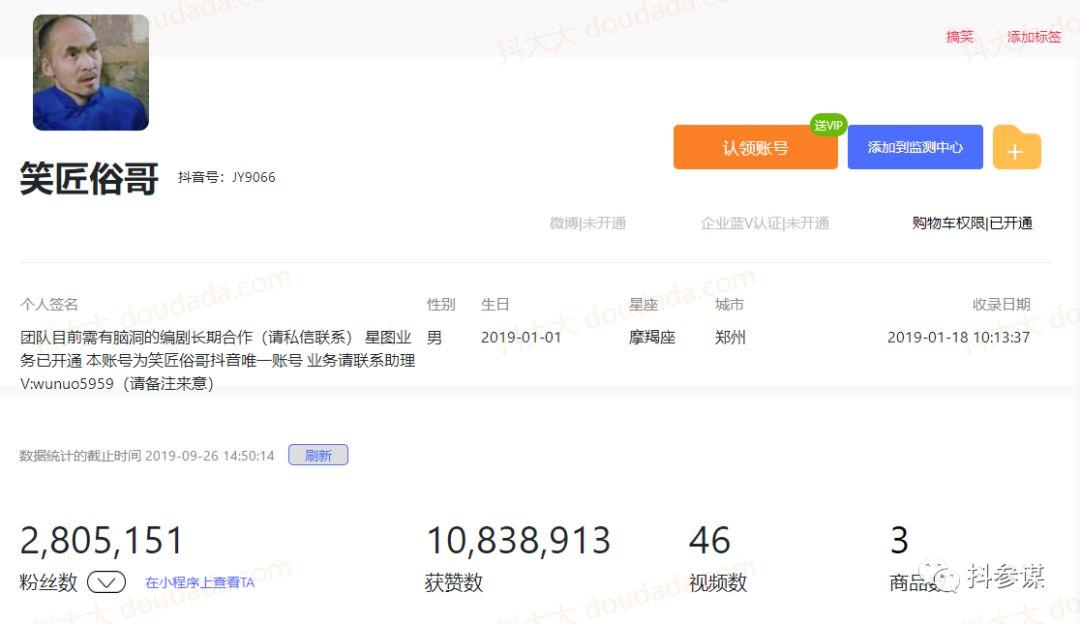Click the fans count 2,805,151
1080x624 pixels.
[100, 540]
